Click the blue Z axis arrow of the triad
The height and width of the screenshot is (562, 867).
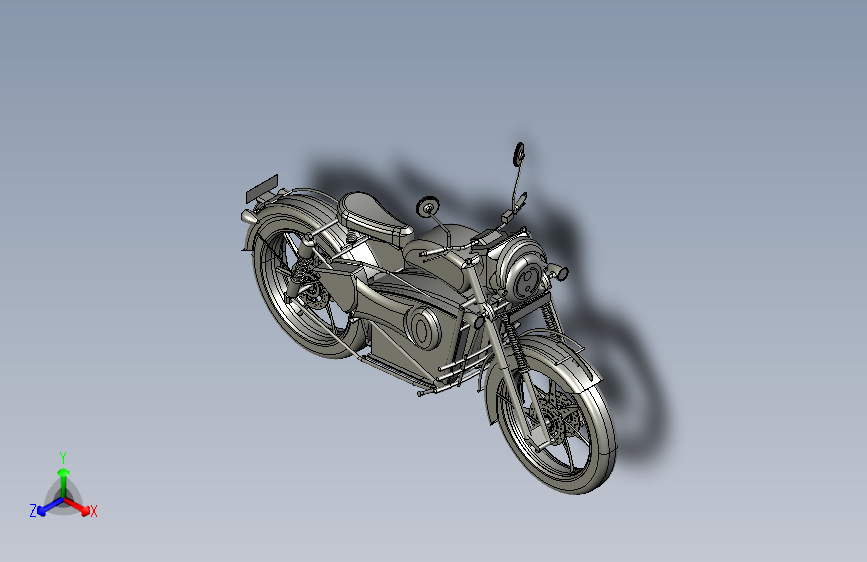[x=50, y=506]
